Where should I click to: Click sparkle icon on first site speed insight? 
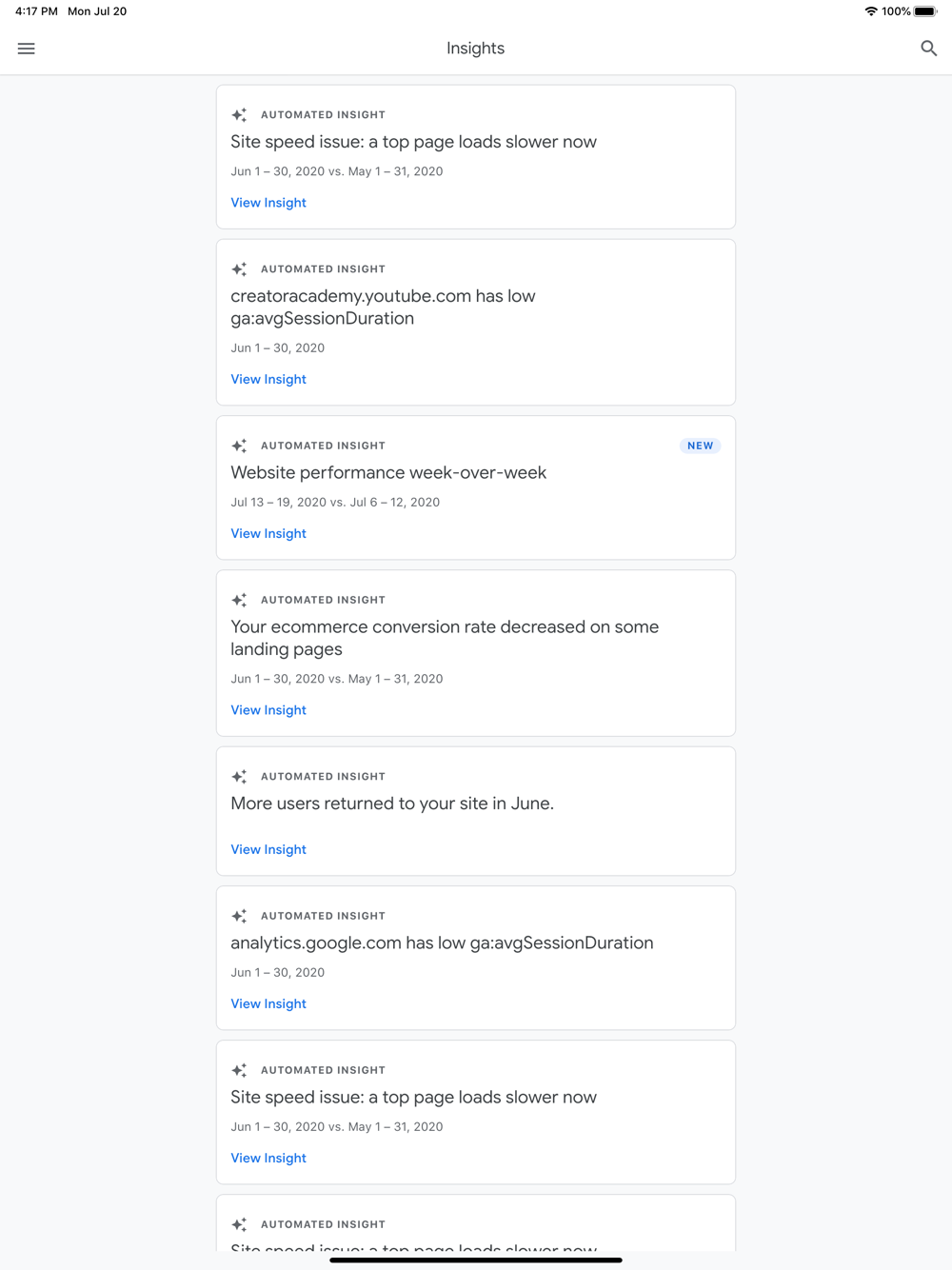coord(239,115)
